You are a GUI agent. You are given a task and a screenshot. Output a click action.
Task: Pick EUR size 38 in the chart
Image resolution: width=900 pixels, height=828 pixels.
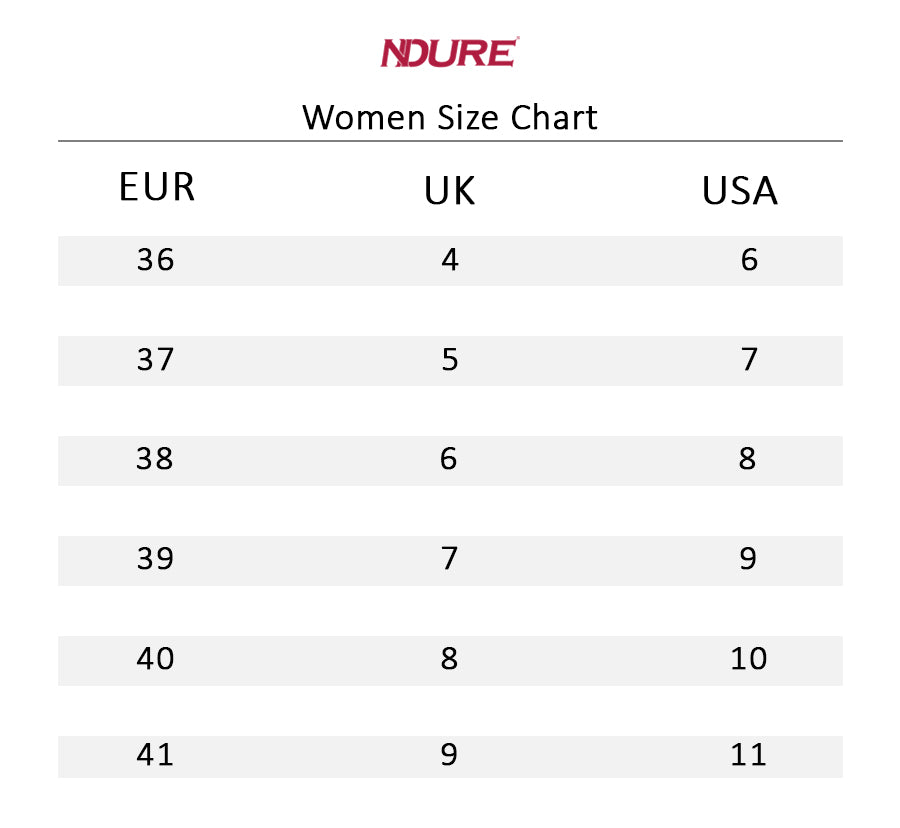click(155, 460)
